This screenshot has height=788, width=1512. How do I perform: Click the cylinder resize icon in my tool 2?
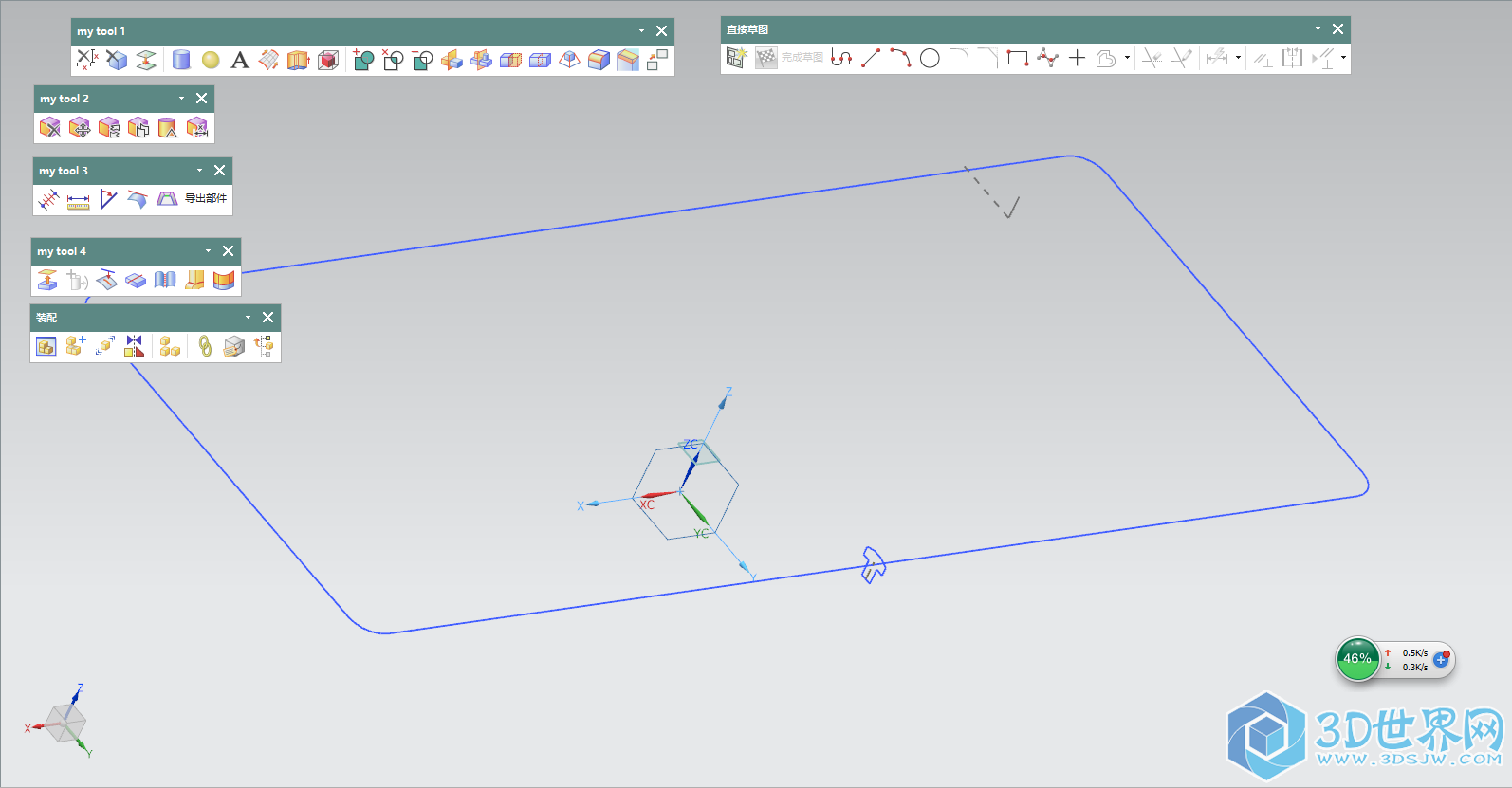(x=168, y=127)
